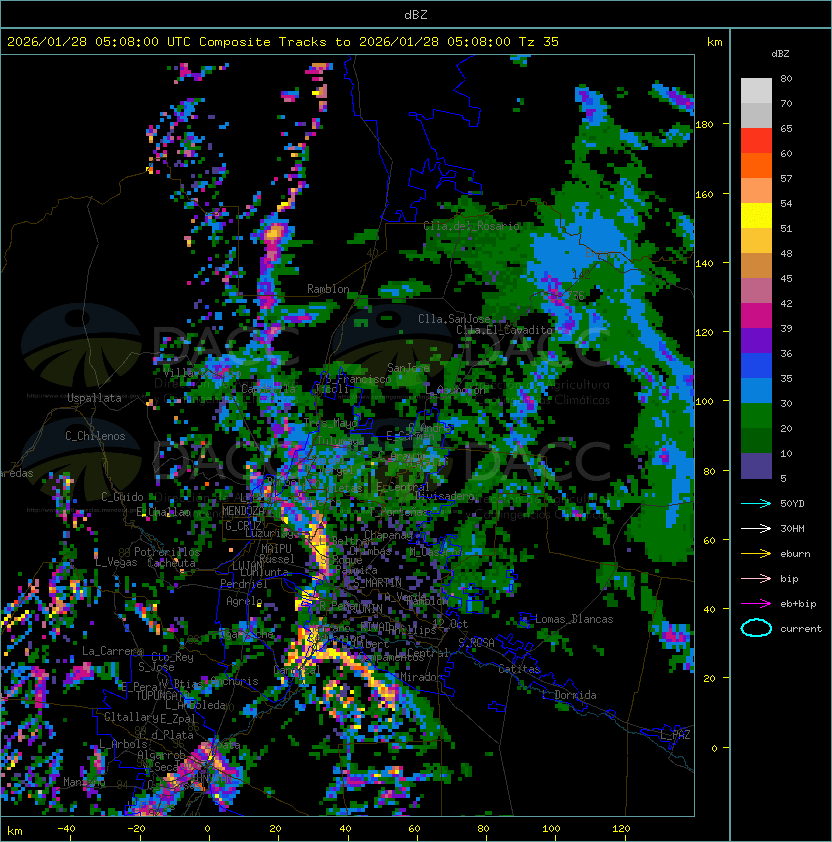Click the 'S_MARTIN' map label
Viewport: 832px width, 842px height.
tap(378, 582)
